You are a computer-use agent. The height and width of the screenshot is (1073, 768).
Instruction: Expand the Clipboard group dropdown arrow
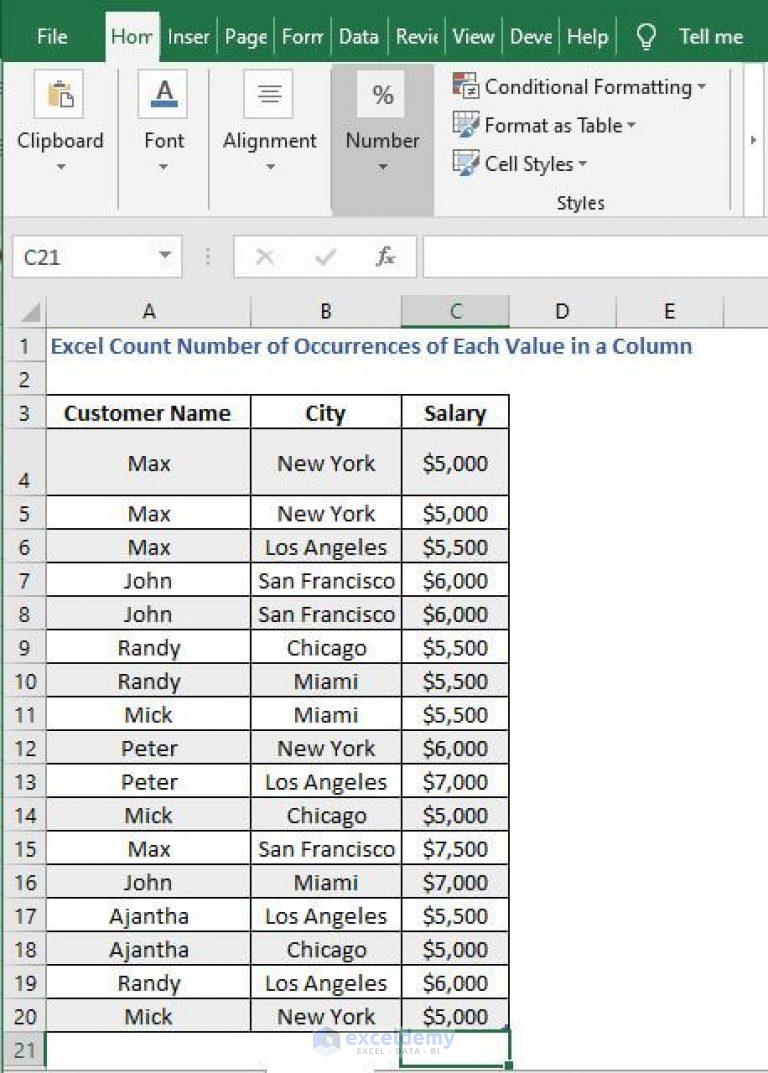coord(60,167)
